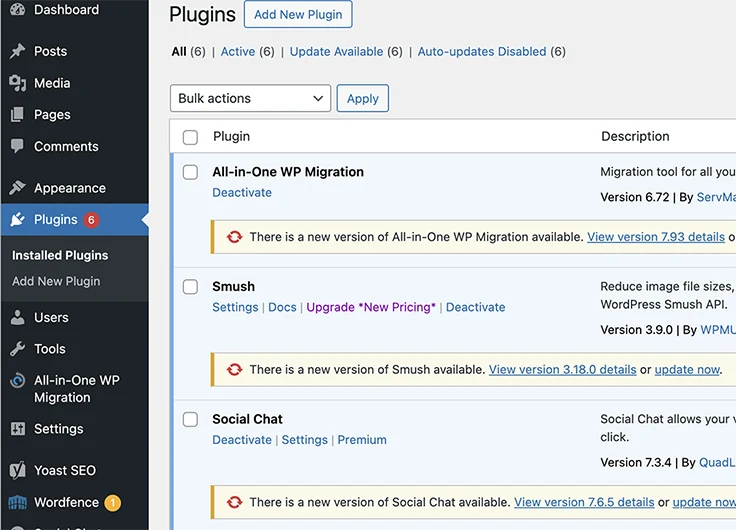Filter plugins by Auto-updates Disabled
Screen dimensions: 736x530
coord(482,52)
